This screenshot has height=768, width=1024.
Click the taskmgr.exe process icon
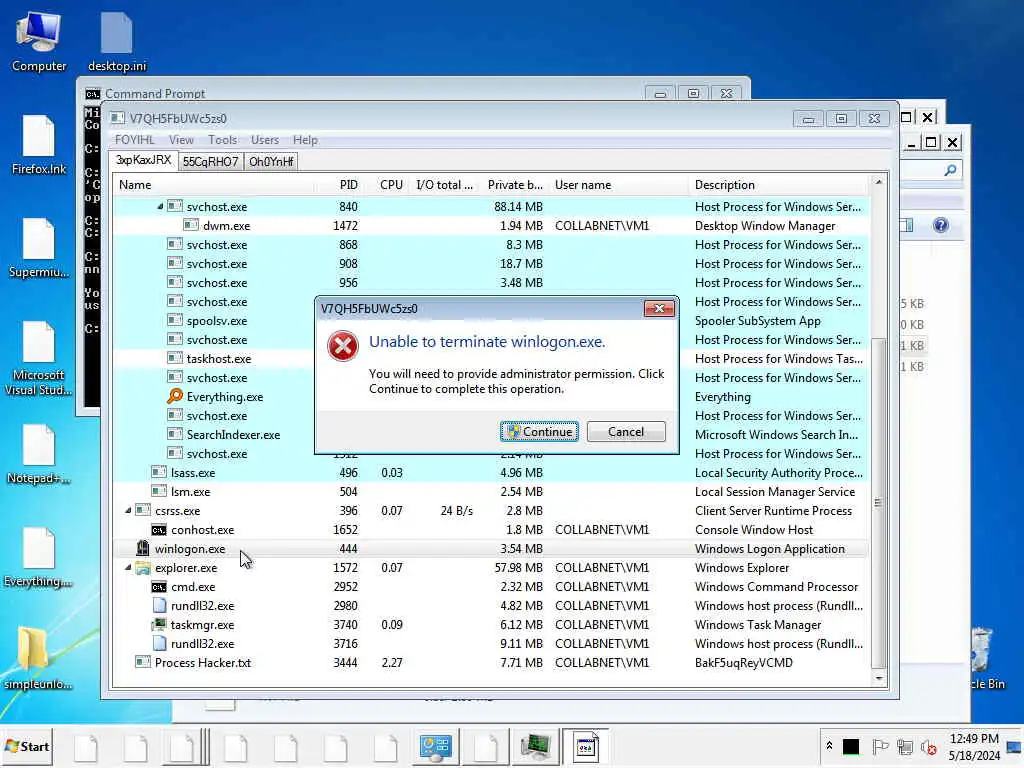pyautogui.click(x=159, y=624)
